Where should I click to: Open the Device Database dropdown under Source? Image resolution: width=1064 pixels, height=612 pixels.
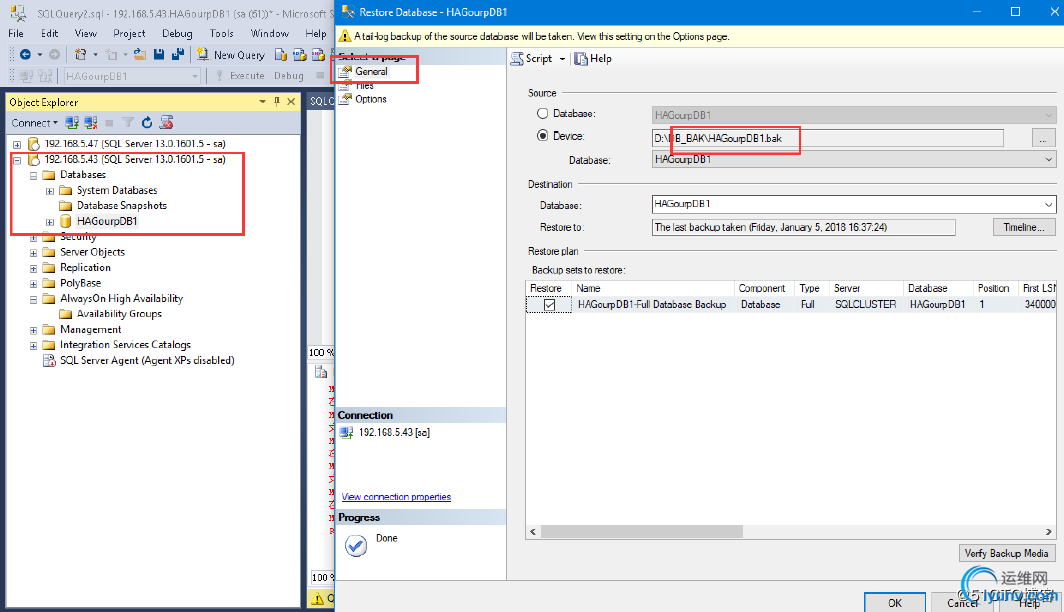tap(1048, 159)
